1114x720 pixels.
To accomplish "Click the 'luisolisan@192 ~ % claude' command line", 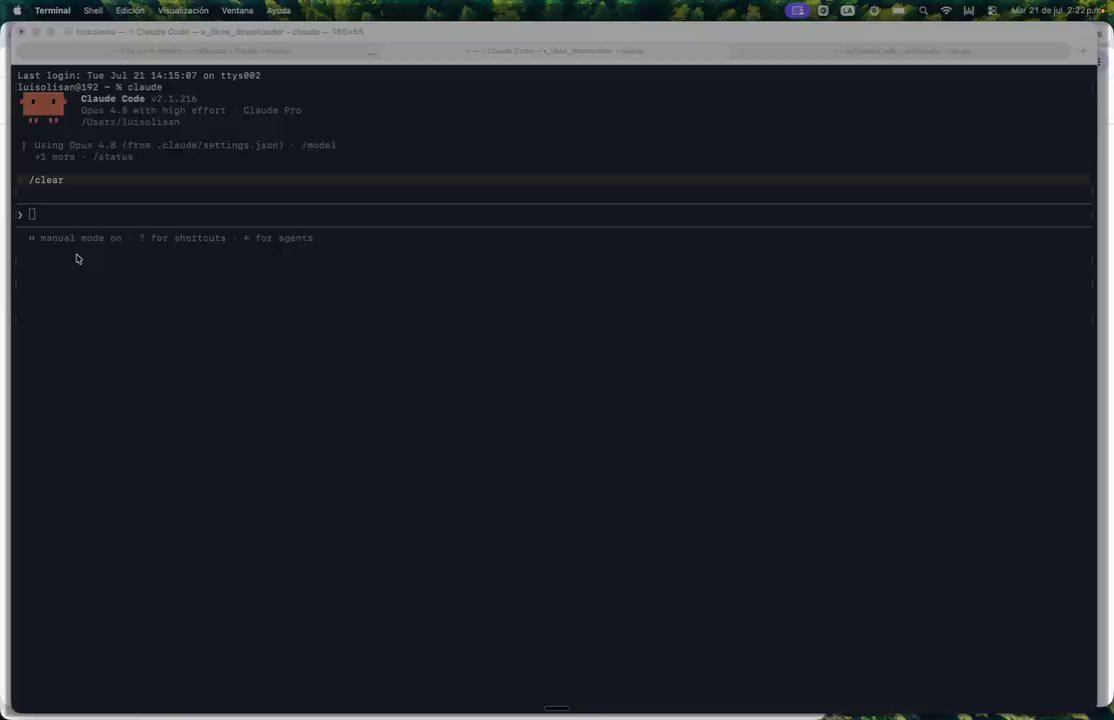I will (90, 87).
